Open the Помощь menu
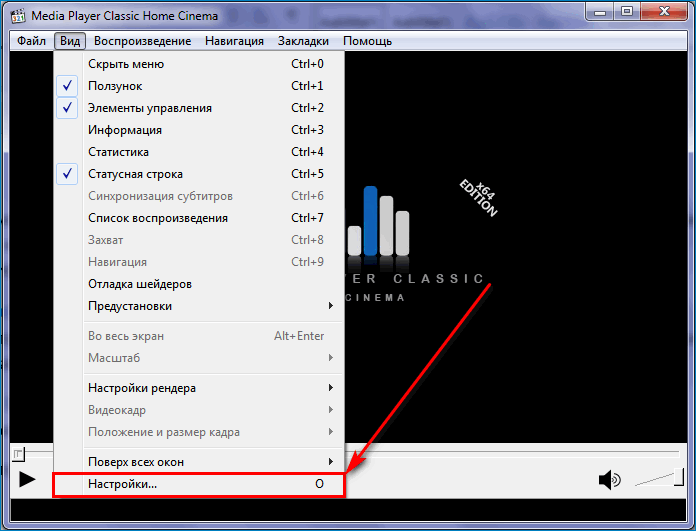This screenshot has width=696, height=531. click(x=367, y=41)
